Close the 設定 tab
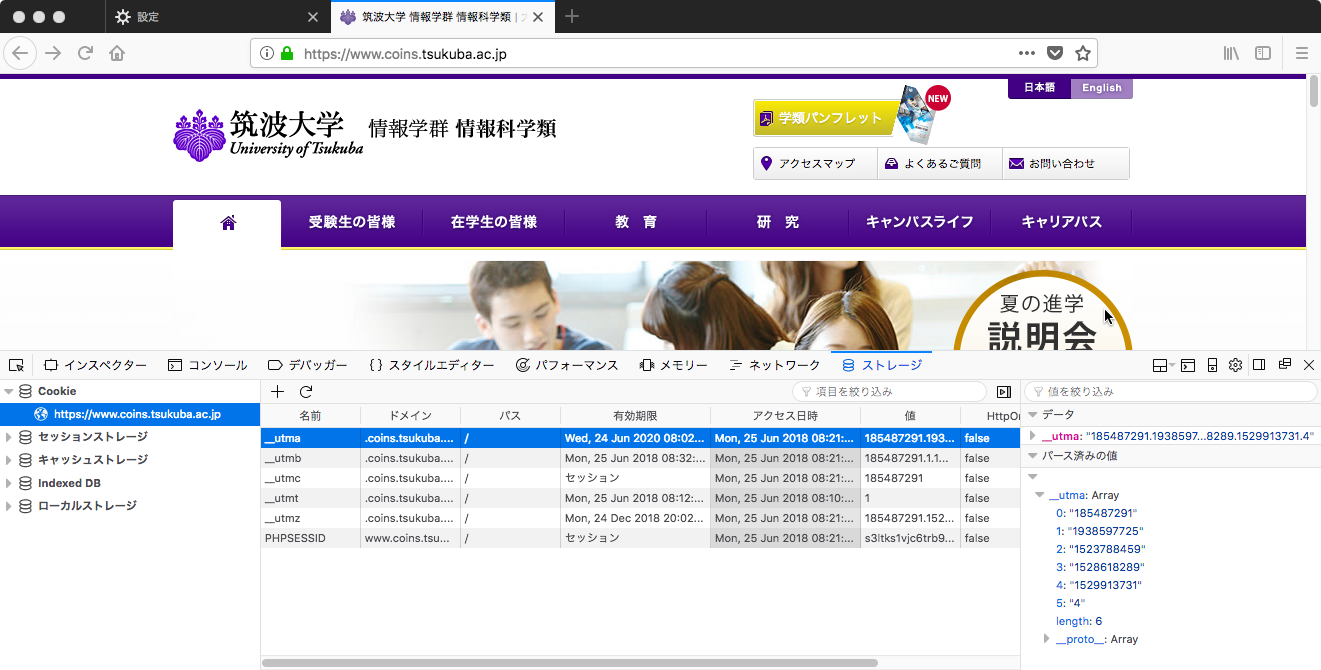 pos(313,17)
